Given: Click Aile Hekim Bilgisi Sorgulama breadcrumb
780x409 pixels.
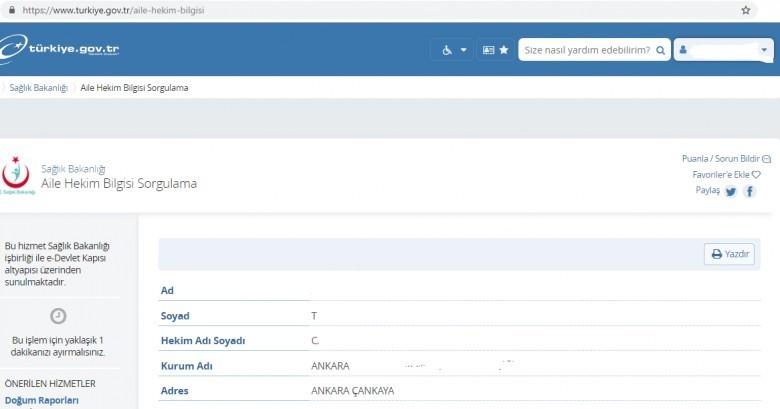Looking at the screenshot, I should (x=134, y=88).
